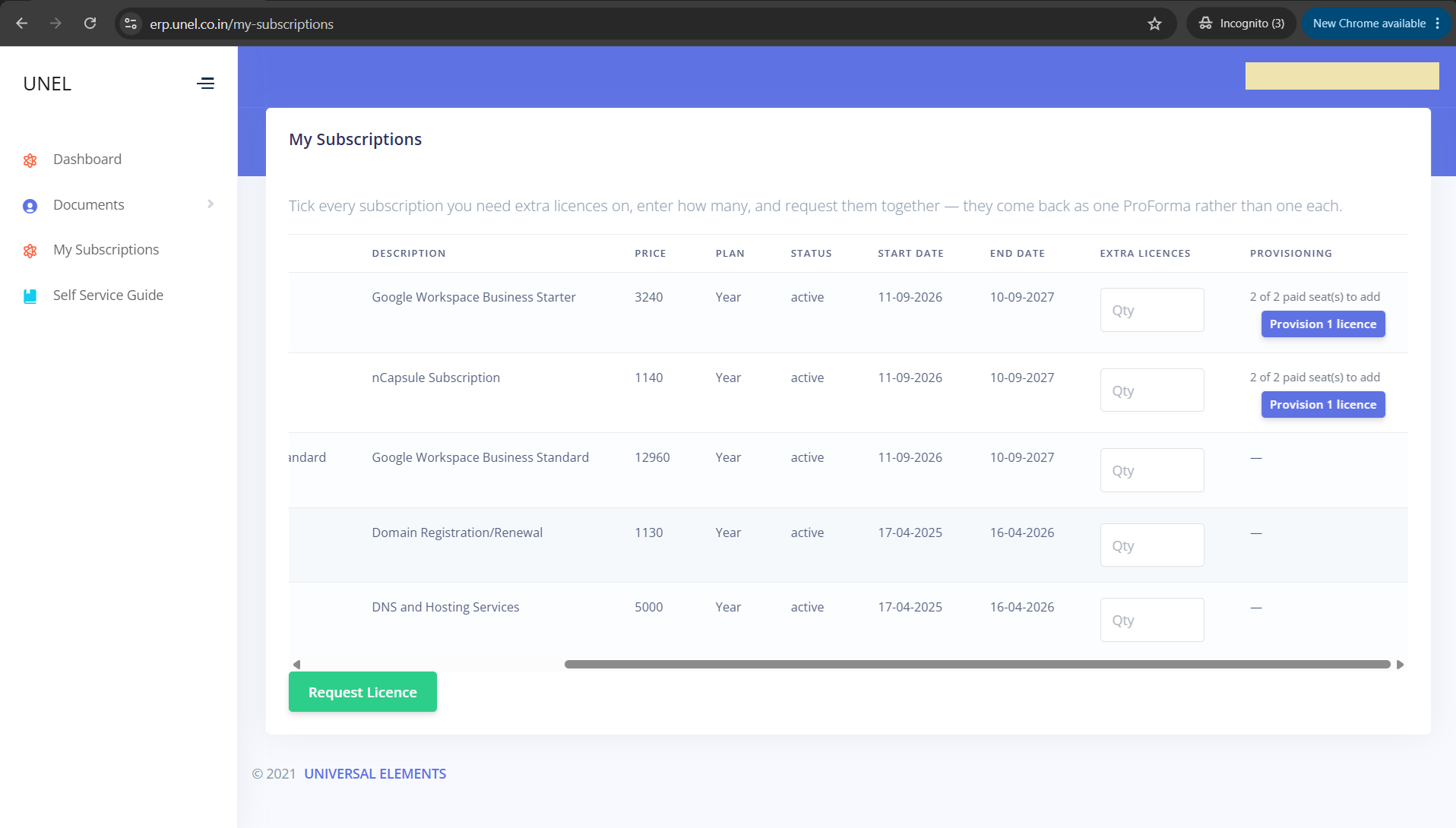
Task: Open the Incognito window indicator
Action: pos(1242,24)
